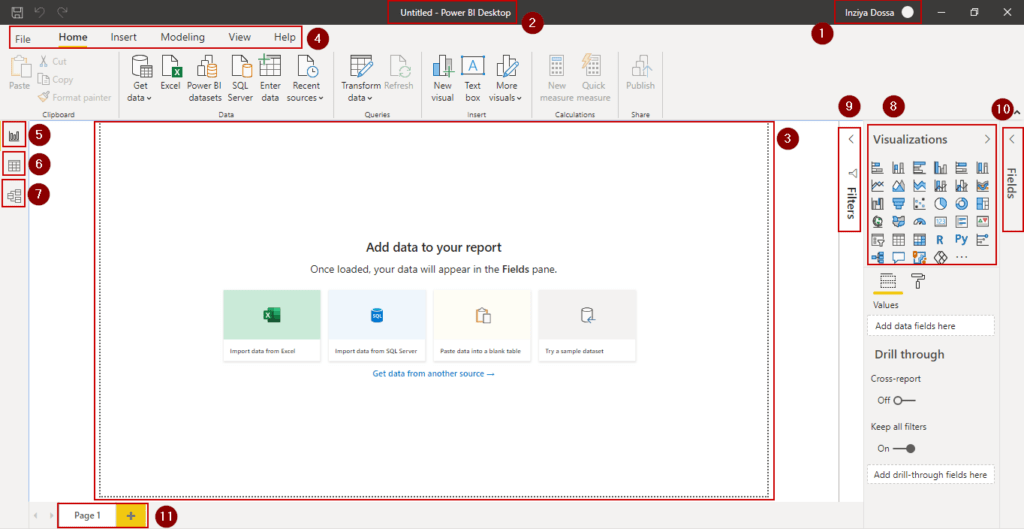Select the Scatter chart visualization

tap(920, 204)
